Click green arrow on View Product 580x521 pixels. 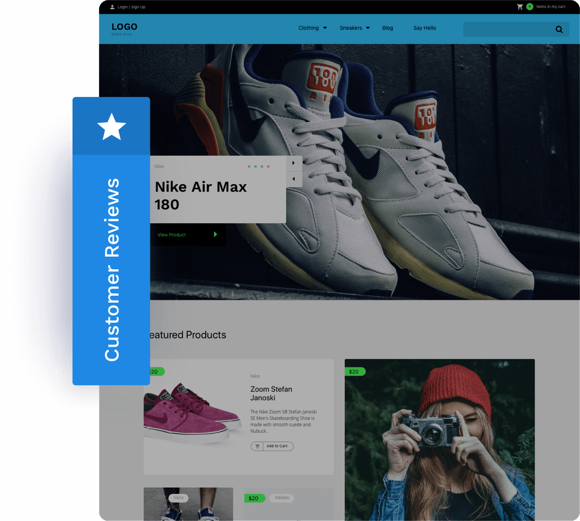(215, 234)
